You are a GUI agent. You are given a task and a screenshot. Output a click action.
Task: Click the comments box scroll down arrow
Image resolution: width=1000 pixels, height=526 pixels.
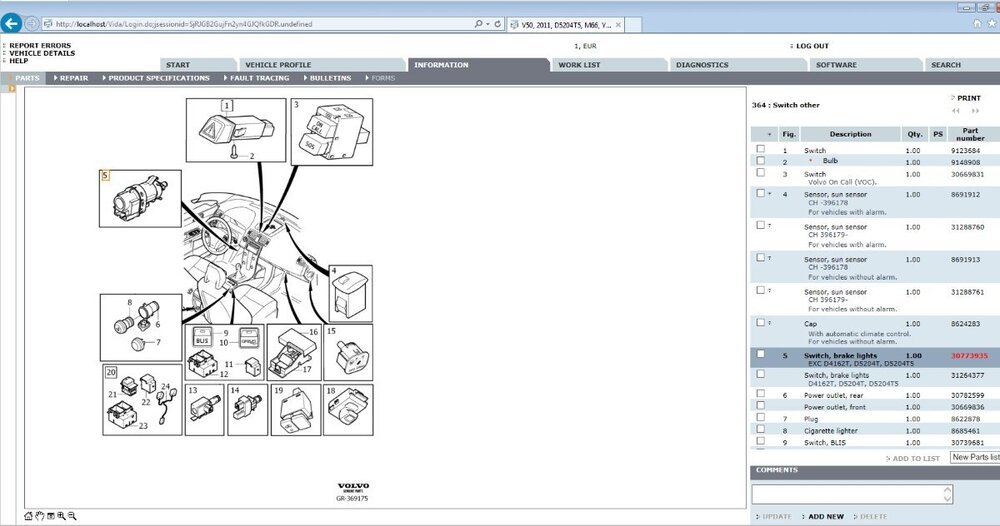(x=947, y=498)
